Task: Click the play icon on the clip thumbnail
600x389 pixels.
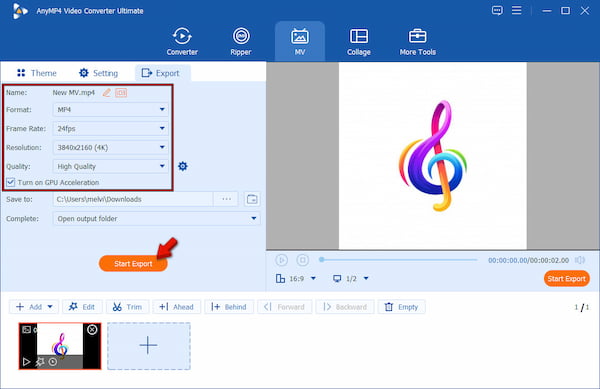Action: [26, 361]
